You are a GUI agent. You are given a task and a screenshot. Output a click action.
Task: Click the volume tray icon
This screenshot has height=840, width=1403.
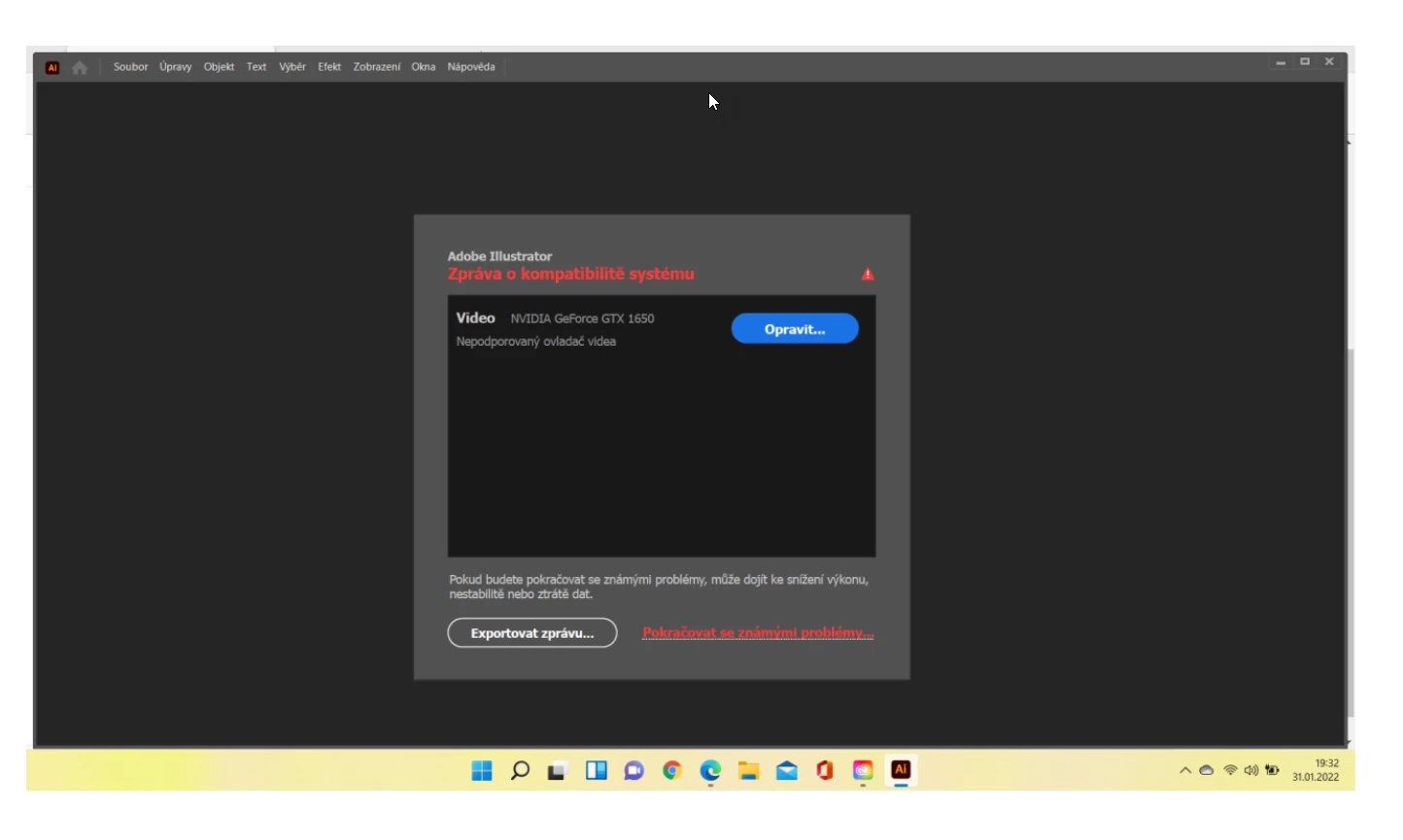click(x=1251, y=770)
